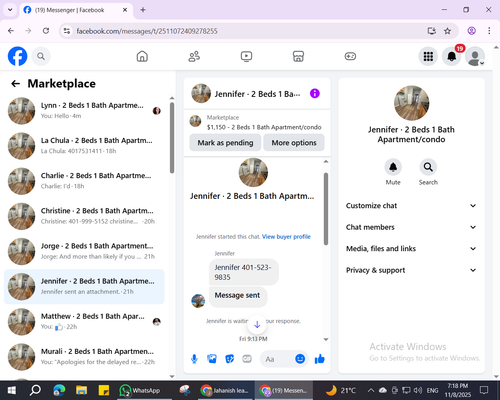
Task: Open La Chula's apartment conversation
Action: pyautogui.click(x=84, y=146)
